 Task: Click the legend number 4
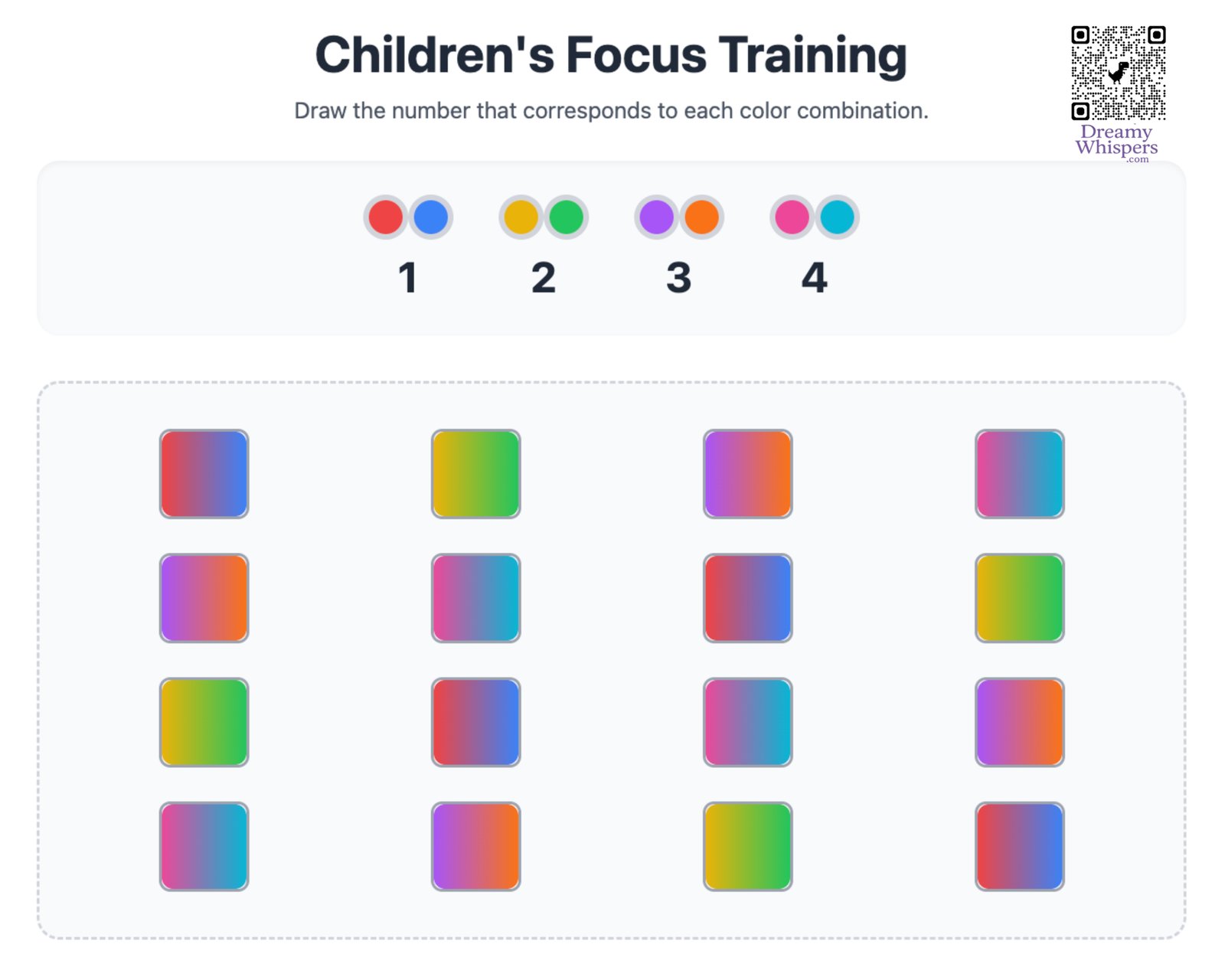click(815, 278)
